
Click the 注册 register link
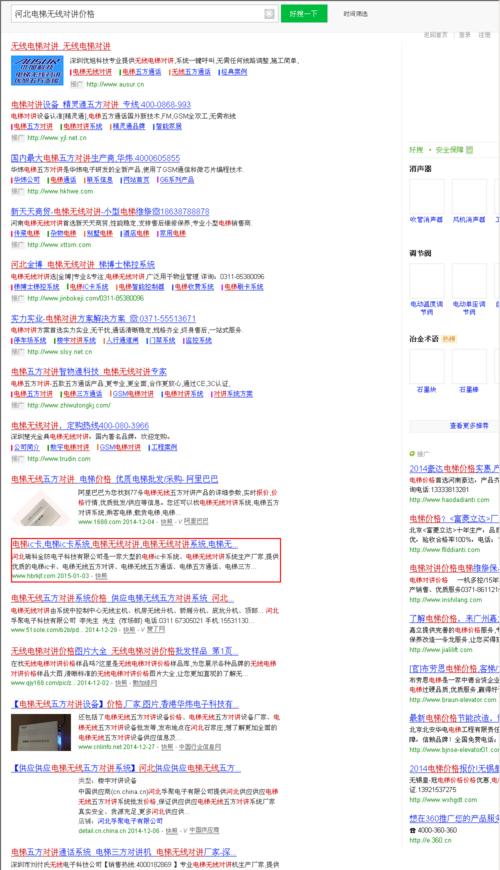(484, 34)
